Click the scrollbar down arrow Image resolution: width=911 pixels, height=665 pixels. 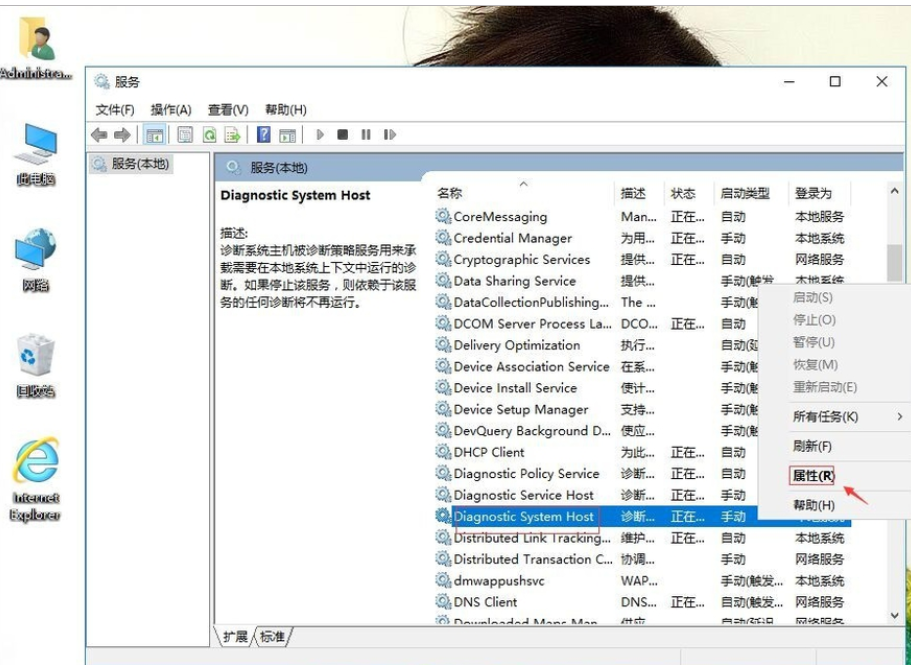tap(895, 615)
